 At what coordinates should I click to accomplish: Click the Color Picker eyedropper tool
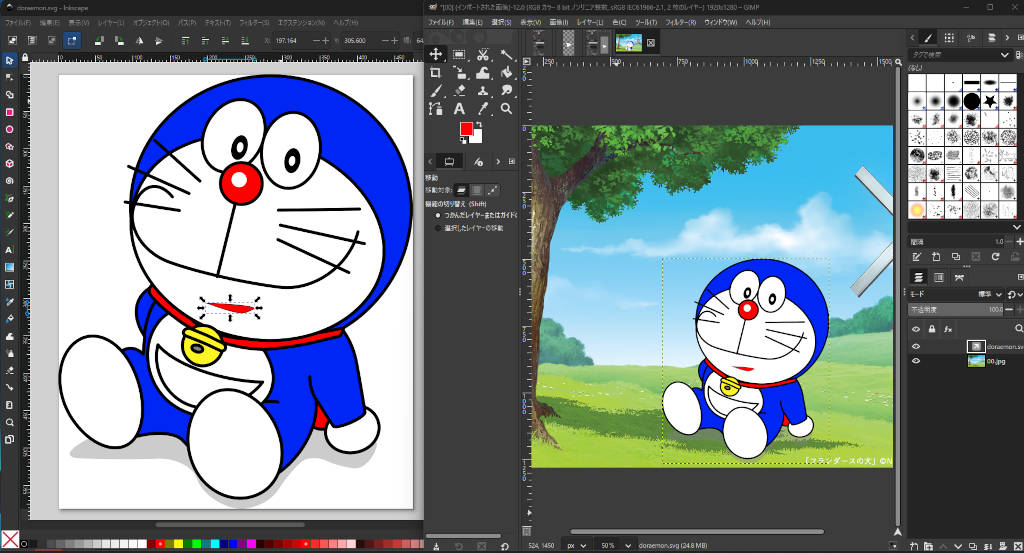pyautogui.click(x=483, y=108)
